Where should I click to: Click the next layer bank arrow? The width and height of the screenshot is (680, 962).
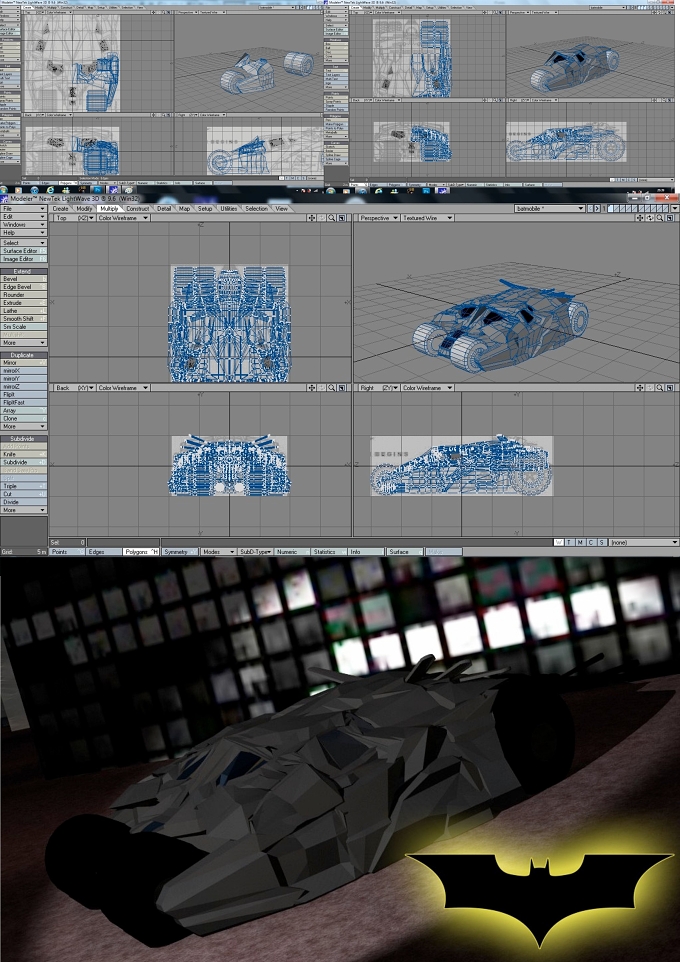tap(597, 209)
